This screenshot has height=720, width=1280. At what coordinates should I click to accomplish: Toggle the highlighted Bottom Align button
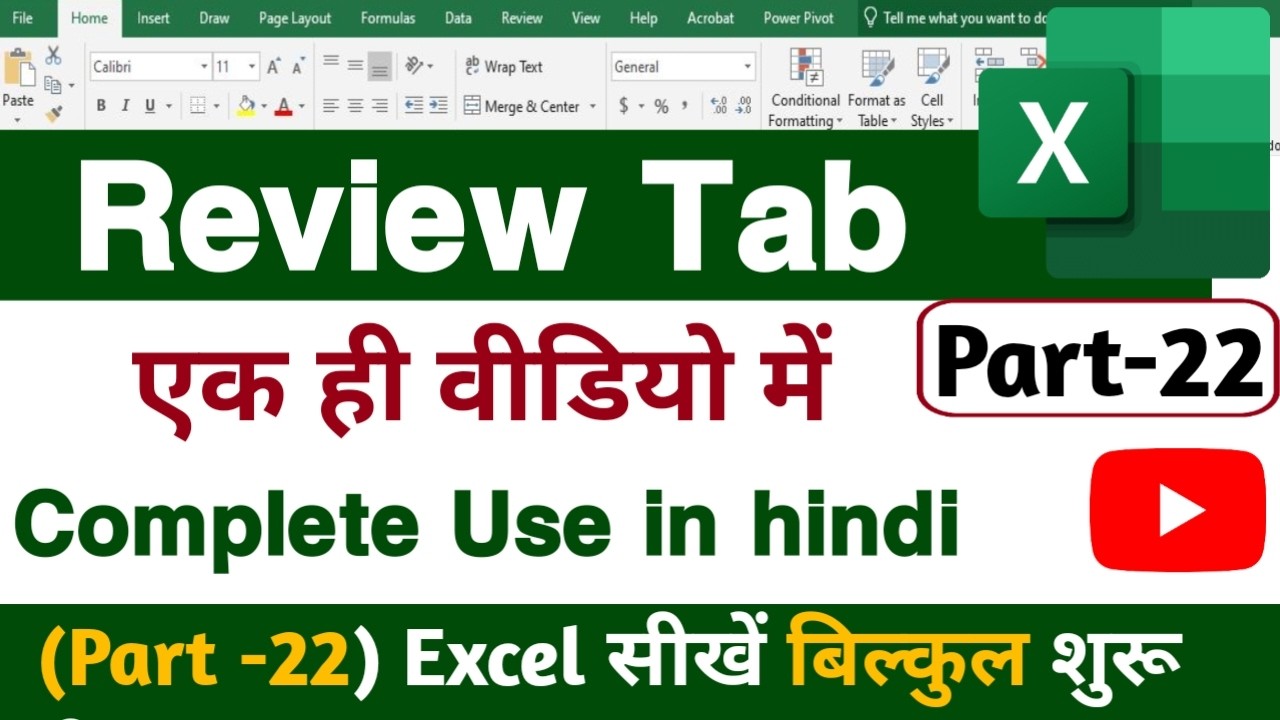click(379, 67)
